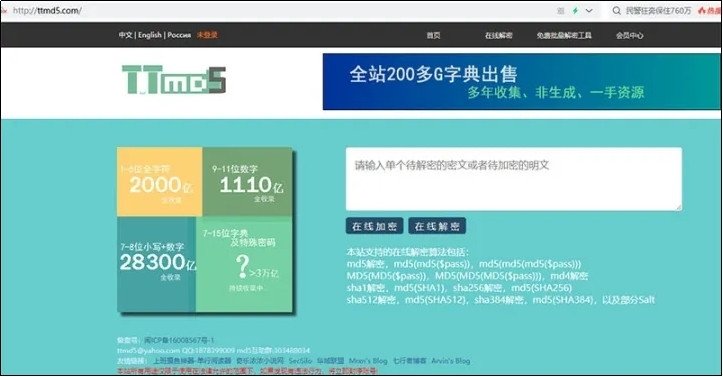Click the ttmd5@yahoo.com email text
Screen dimensions: 723x377
coord(148,351)
